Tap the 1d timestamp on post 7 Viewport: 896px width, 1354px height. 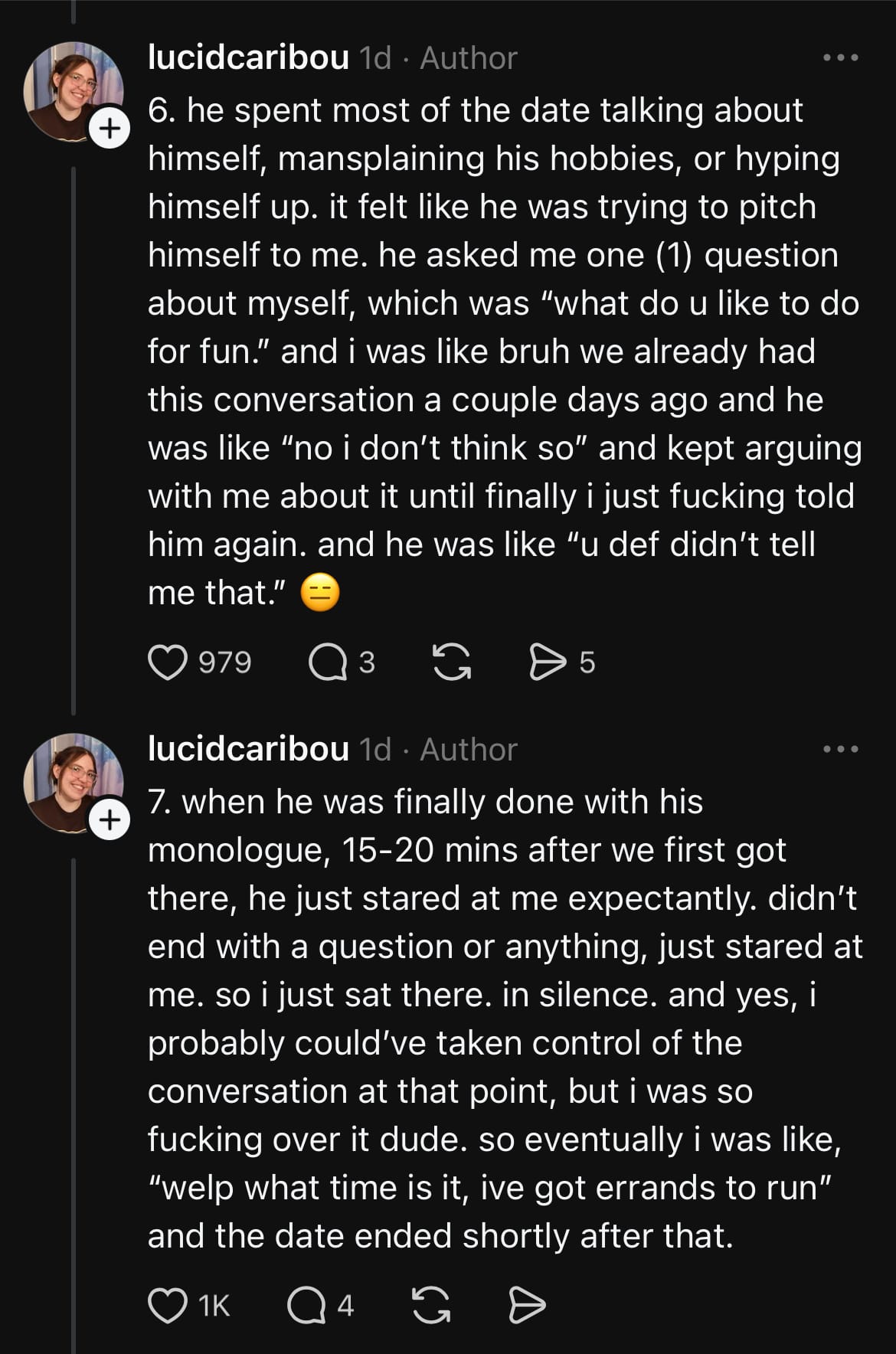point(375,750)
